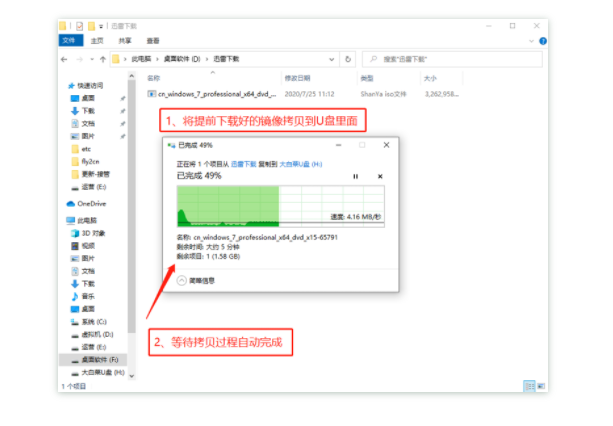Cancel the copy with the X icon
The width and height of the screenshot is (613, 426).
[x=380, y=176]
